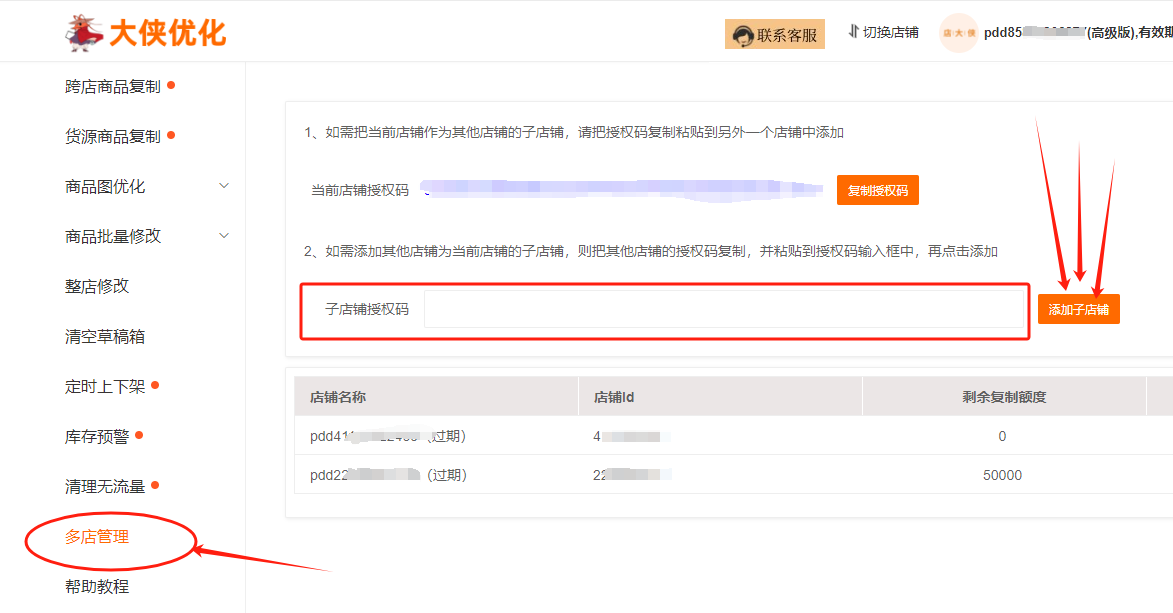Open the user avatar in header

(x=958, y=33)
